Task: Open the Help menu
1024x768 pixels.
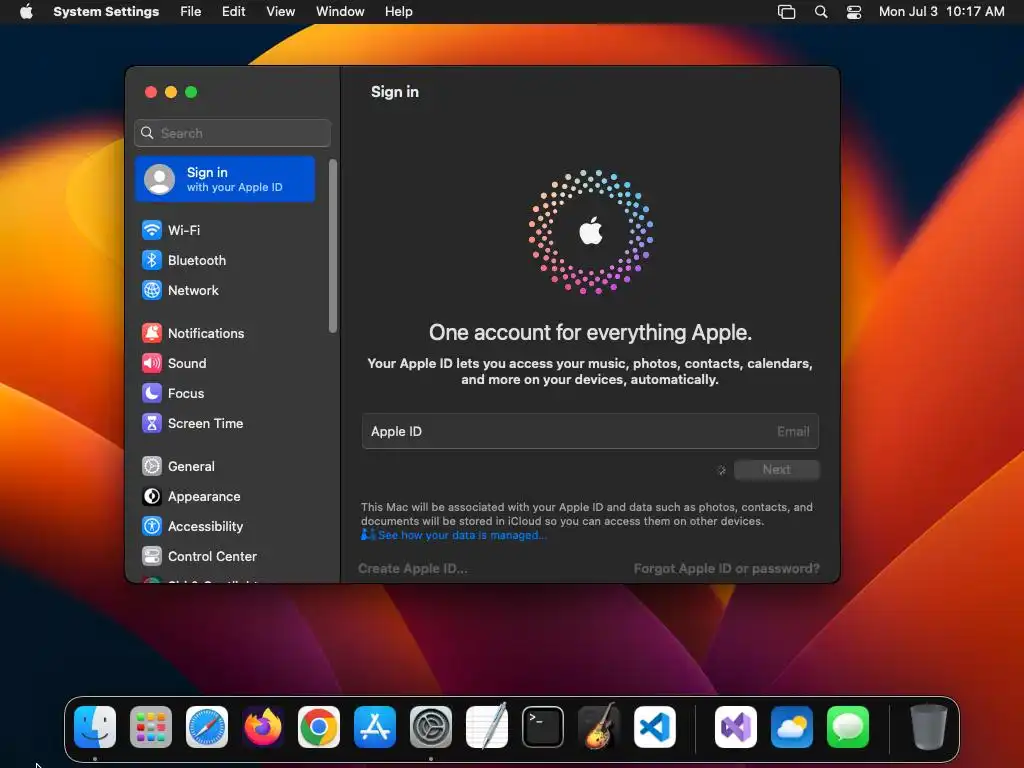Action: pyautogui.click(x=398, y=12)
